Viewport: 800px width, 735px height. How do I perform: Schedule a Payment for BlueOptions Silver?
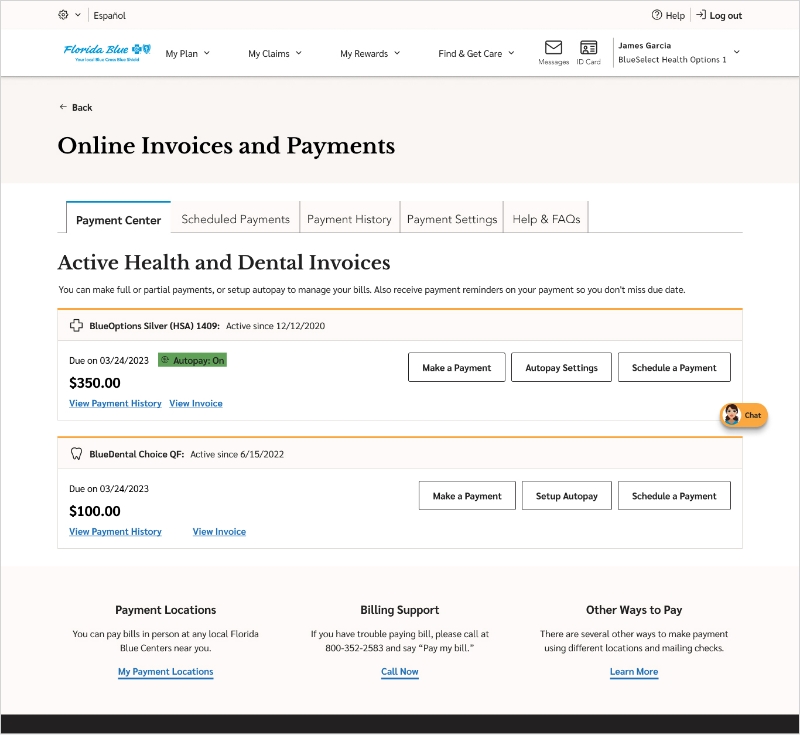pos(674,367)
